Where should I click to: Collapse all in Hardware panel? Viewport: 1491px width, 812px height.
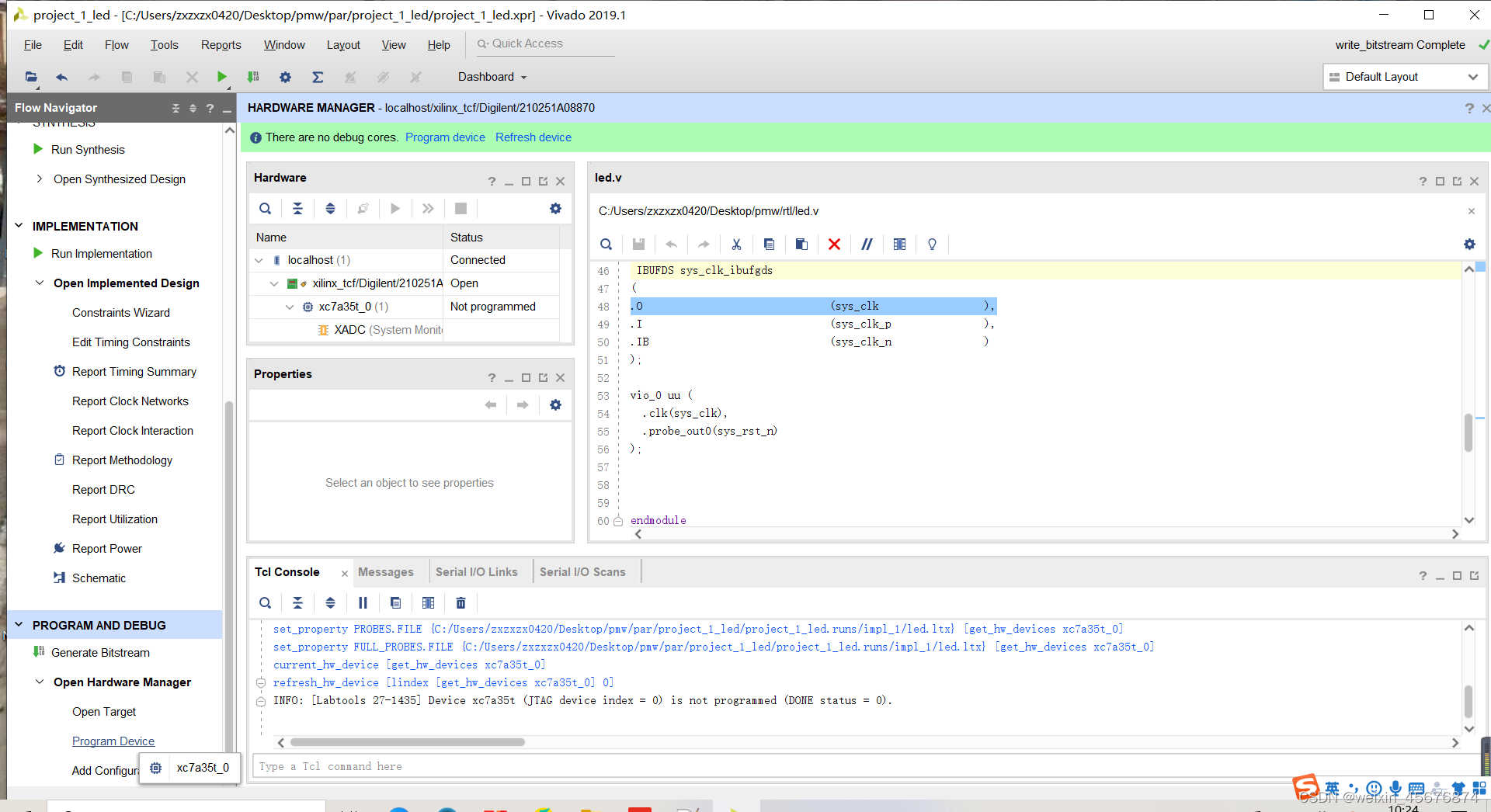tap(297, 208)
